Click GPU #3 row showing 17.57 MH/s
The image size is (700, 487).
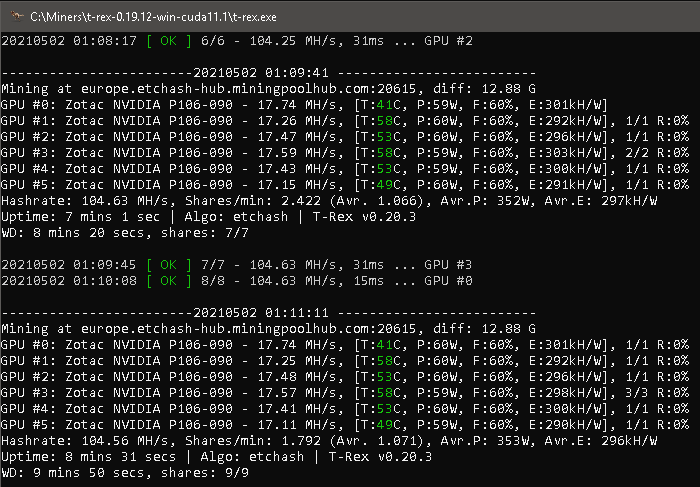click(x=345, y=393)
